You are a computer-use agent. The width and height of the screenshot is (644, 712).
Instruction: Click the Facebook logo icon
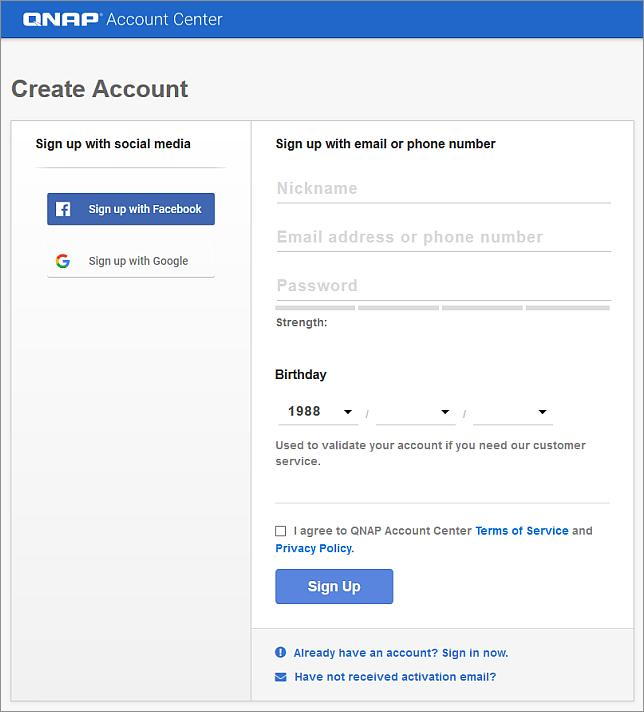tap(63, 209)
